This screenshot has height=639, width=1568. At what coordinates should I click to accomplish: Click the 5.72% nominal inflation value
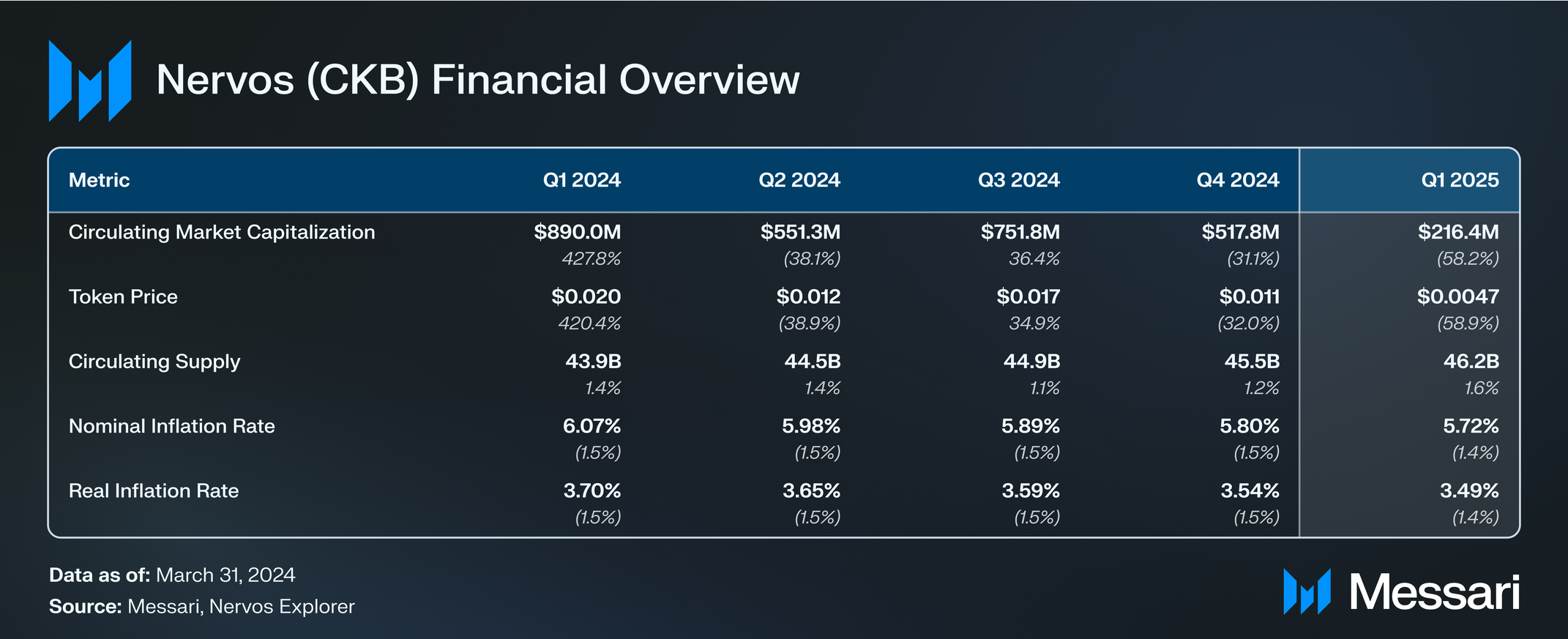[1471, 426]
